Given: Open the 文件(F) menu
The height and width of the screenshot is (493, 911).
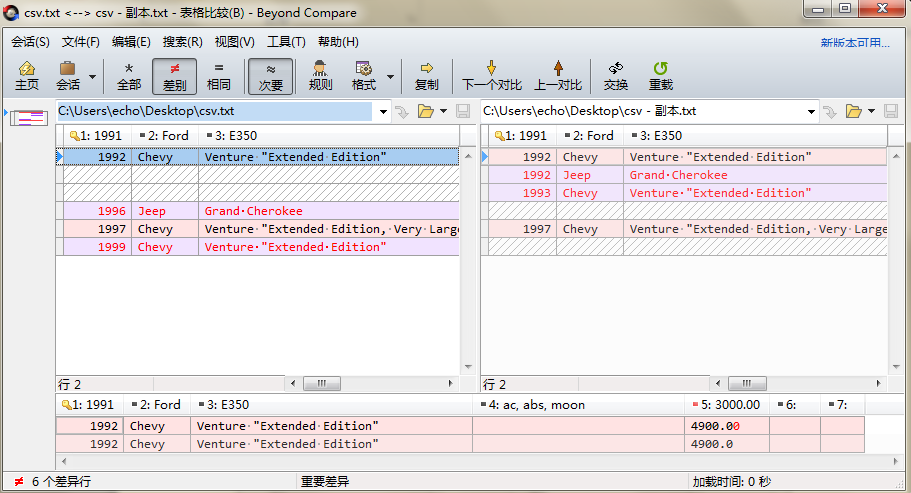Looking at the screenshot, I should tap(80, 42).
